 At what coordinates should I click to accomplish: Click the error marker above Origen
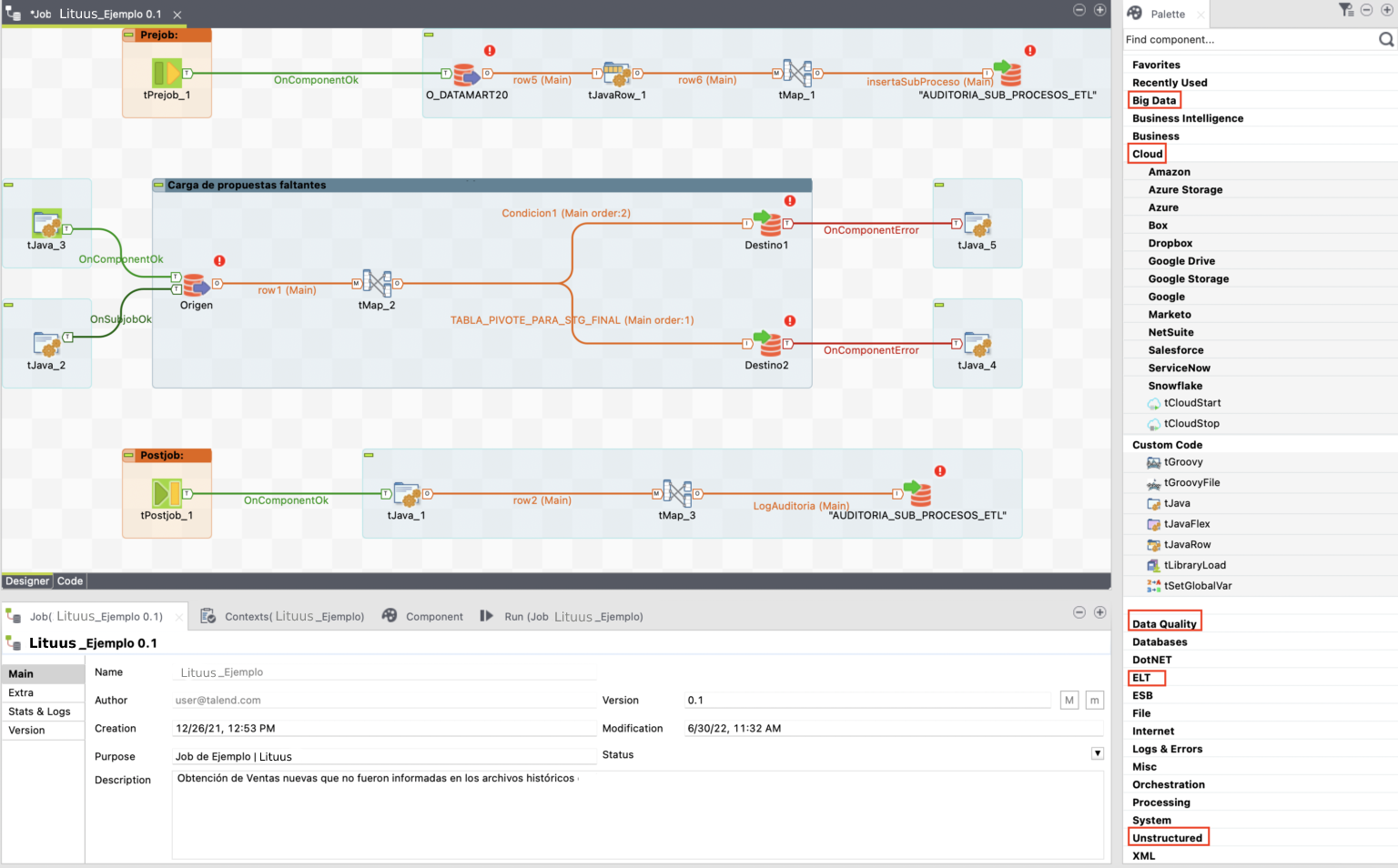click(x=219, y=261)
